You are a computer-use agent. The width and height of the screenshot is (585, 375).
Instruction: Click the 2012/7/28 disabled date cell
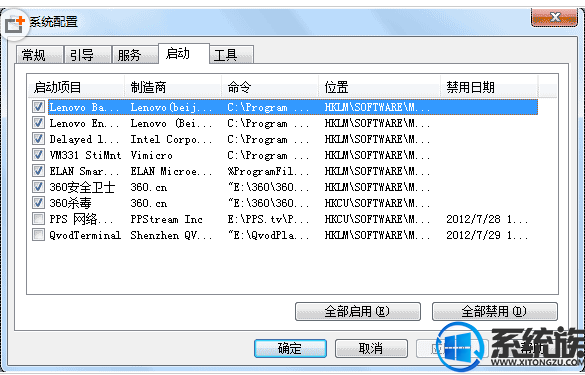(487, 219)
